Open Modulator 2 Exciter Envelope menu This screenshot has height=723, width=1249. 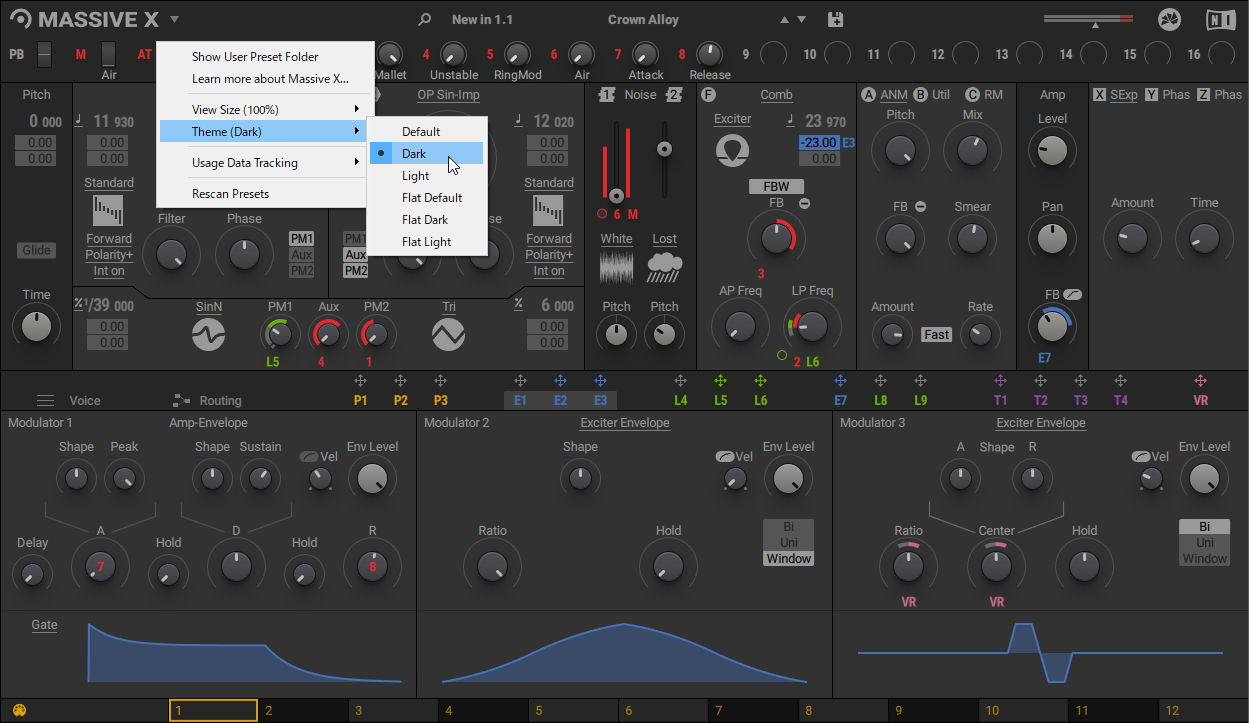tap(625, 423)
